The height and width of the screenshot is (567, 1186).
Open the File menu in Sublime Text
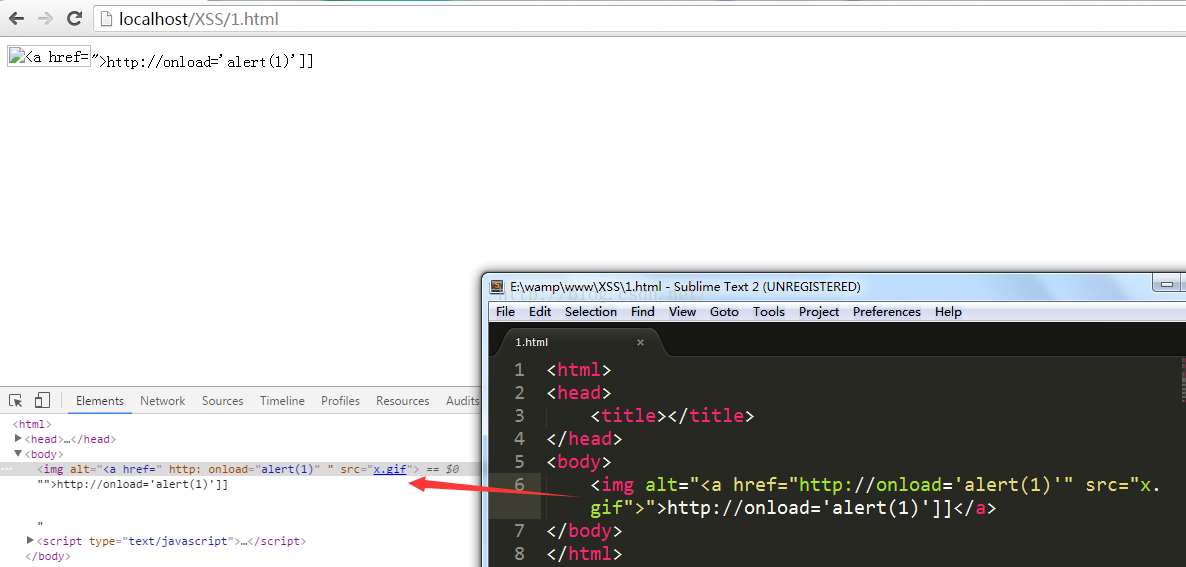tap(505, 311)
